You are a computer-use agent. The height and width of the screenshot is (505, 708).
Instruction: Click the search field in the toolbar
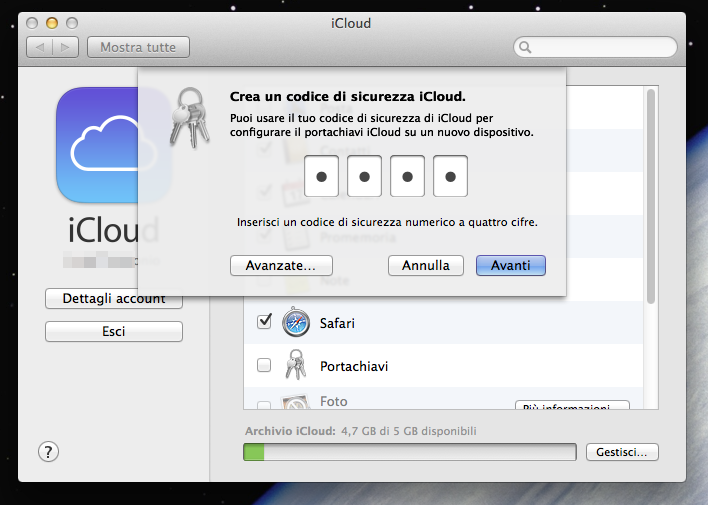[595, 47]
